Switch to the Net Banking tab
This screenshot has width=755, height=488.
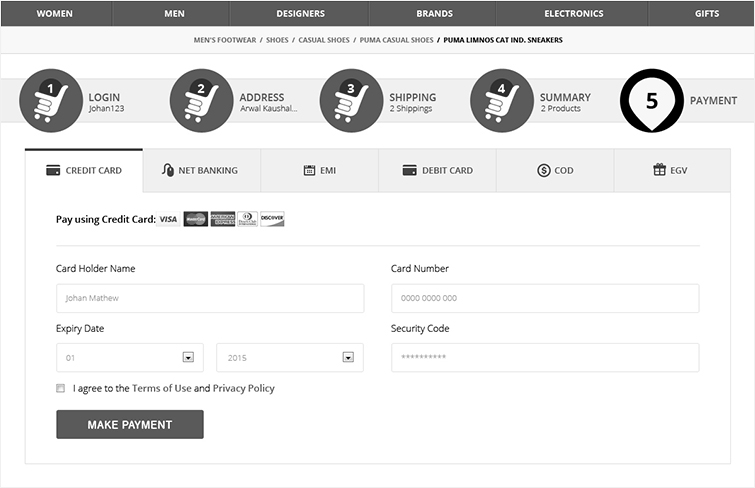201,170
